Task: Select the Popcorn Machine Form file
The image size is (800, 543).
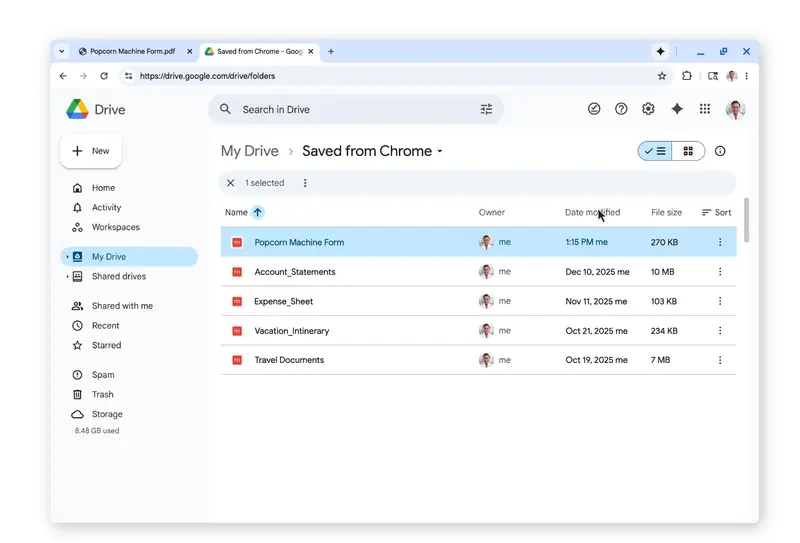Action: point(479,242)
